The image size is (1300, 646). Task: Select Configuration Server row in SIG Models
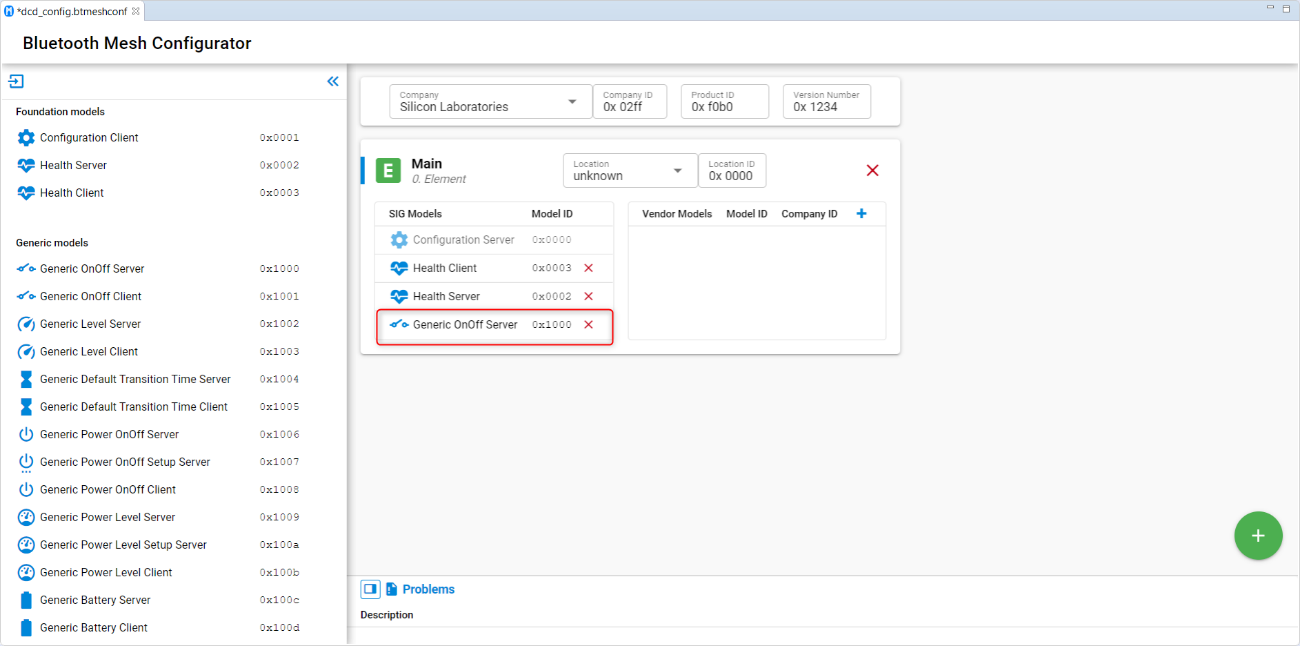(x=493, y=240)
